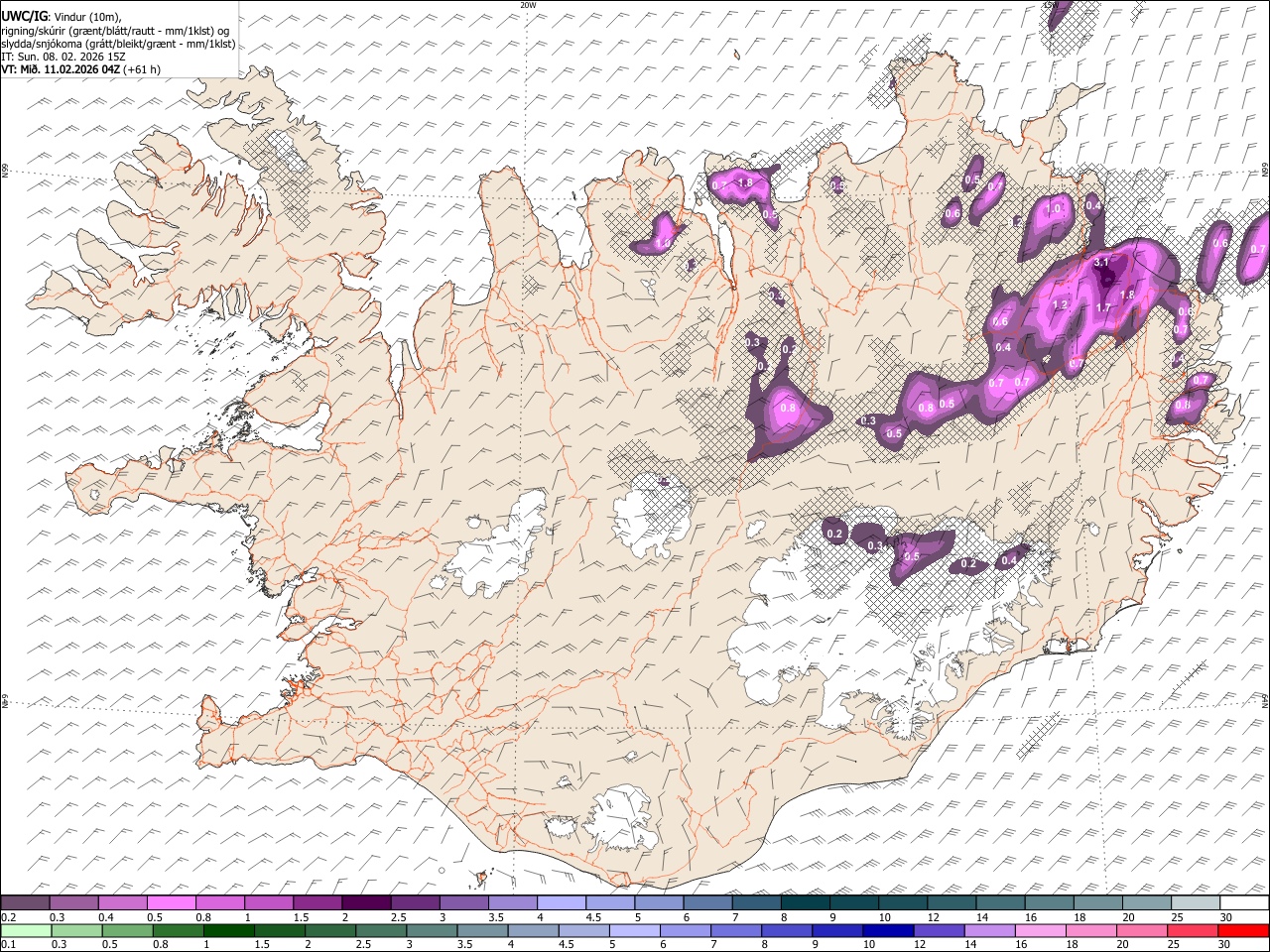Select the white snow swatch above 30
The image size is (1270, 952).
click(1244, 903)
